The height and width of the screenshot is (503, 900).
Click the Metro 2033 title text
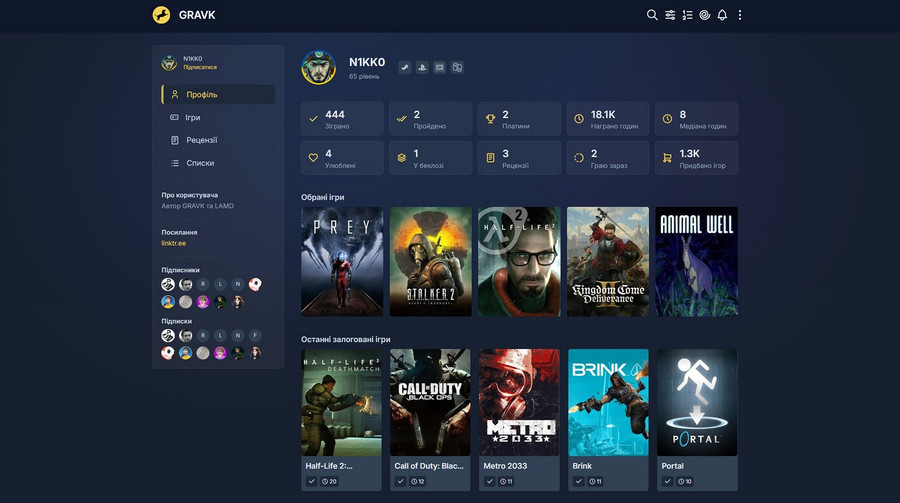tap(505, 466)
